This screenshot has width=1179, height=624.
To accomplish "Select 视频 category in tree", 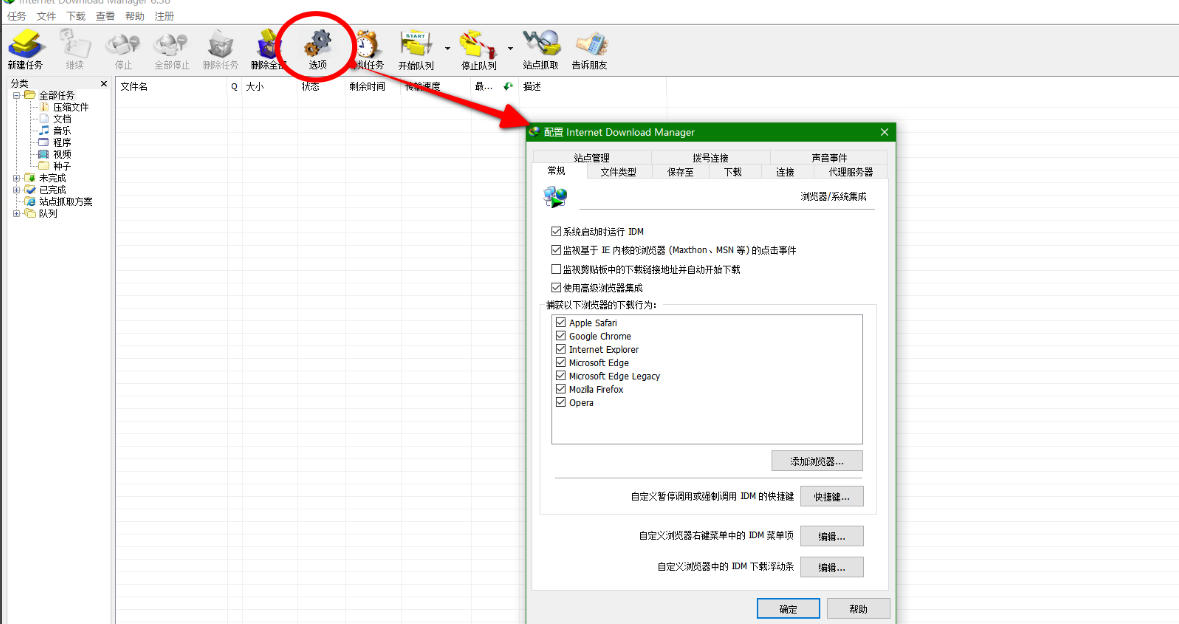I will click(62, 154).
